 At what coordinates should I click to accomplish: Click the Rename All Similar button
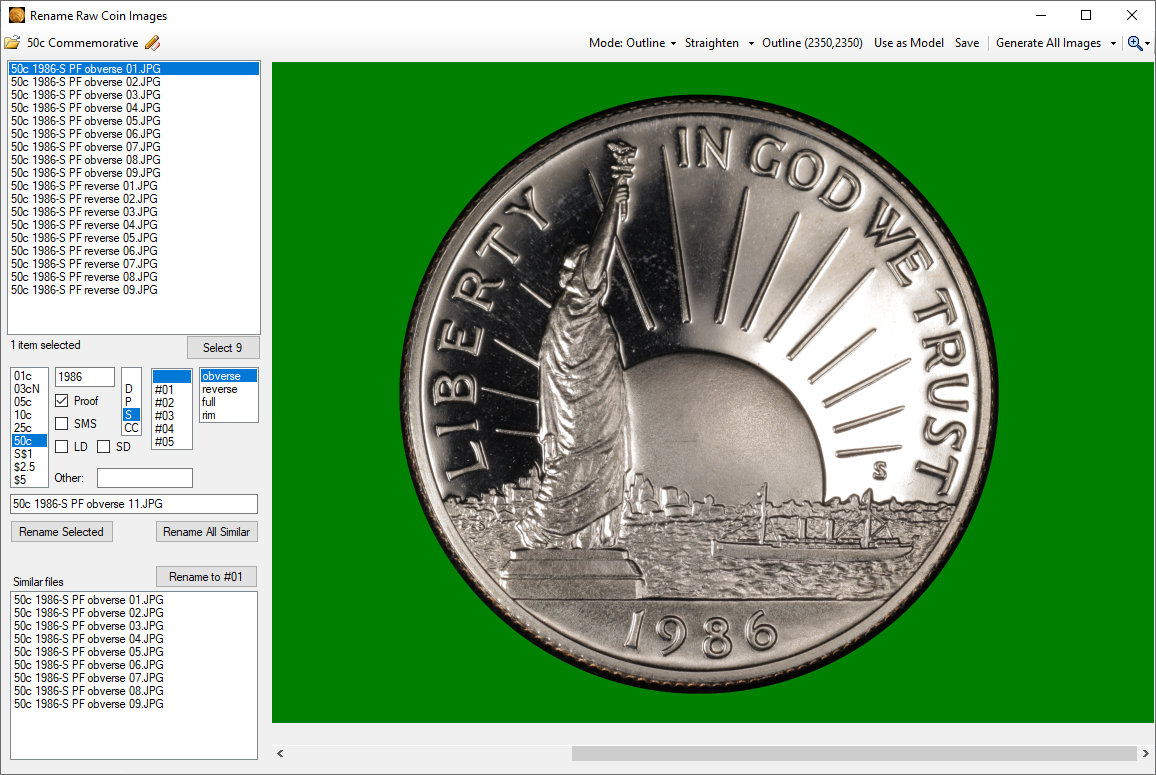pos(207,532)
